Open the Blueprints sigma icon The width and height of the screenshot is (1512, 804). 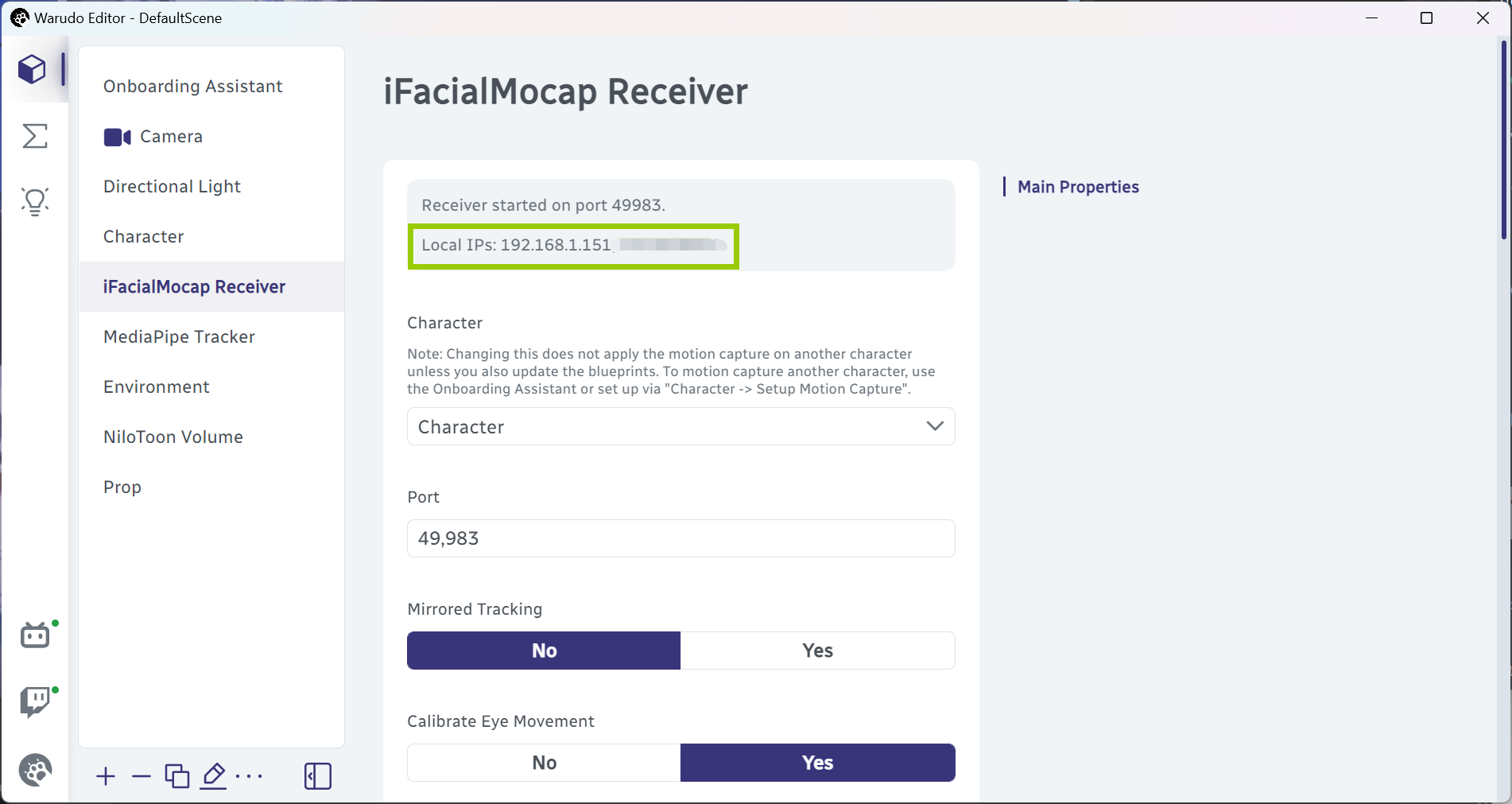[35, 136]
